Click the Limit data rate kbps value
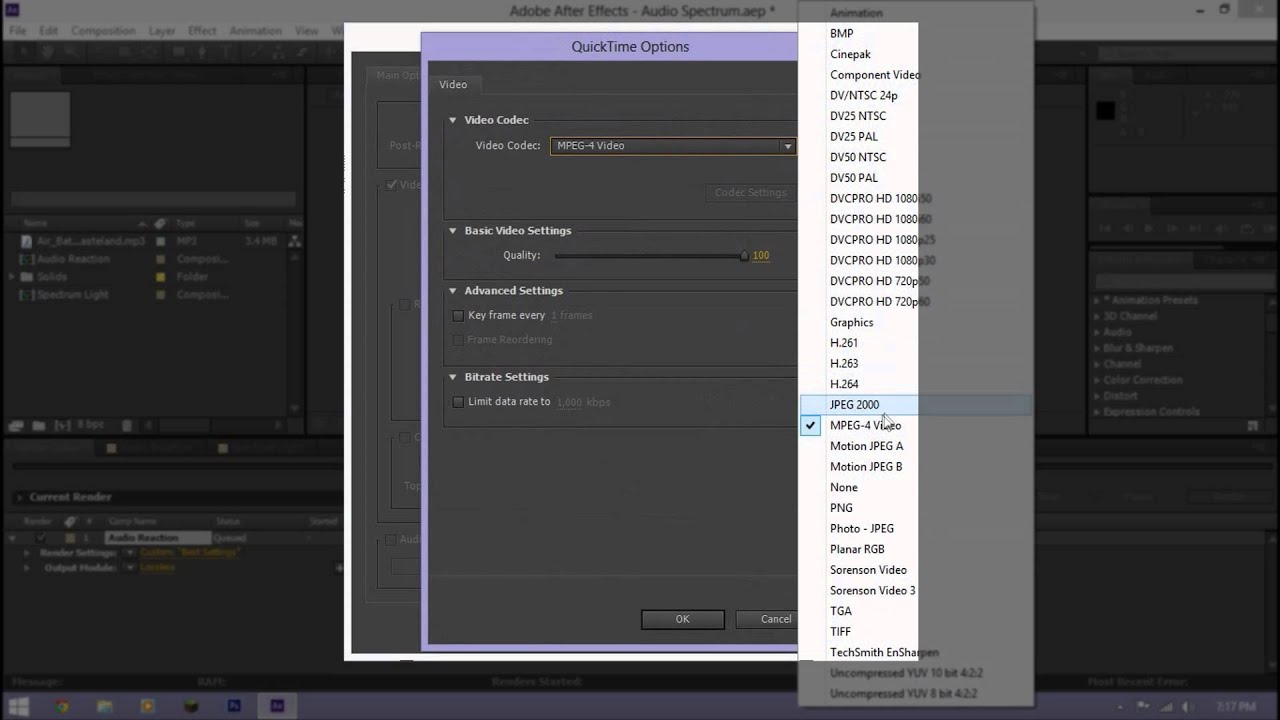 click(x=569, y=402)
